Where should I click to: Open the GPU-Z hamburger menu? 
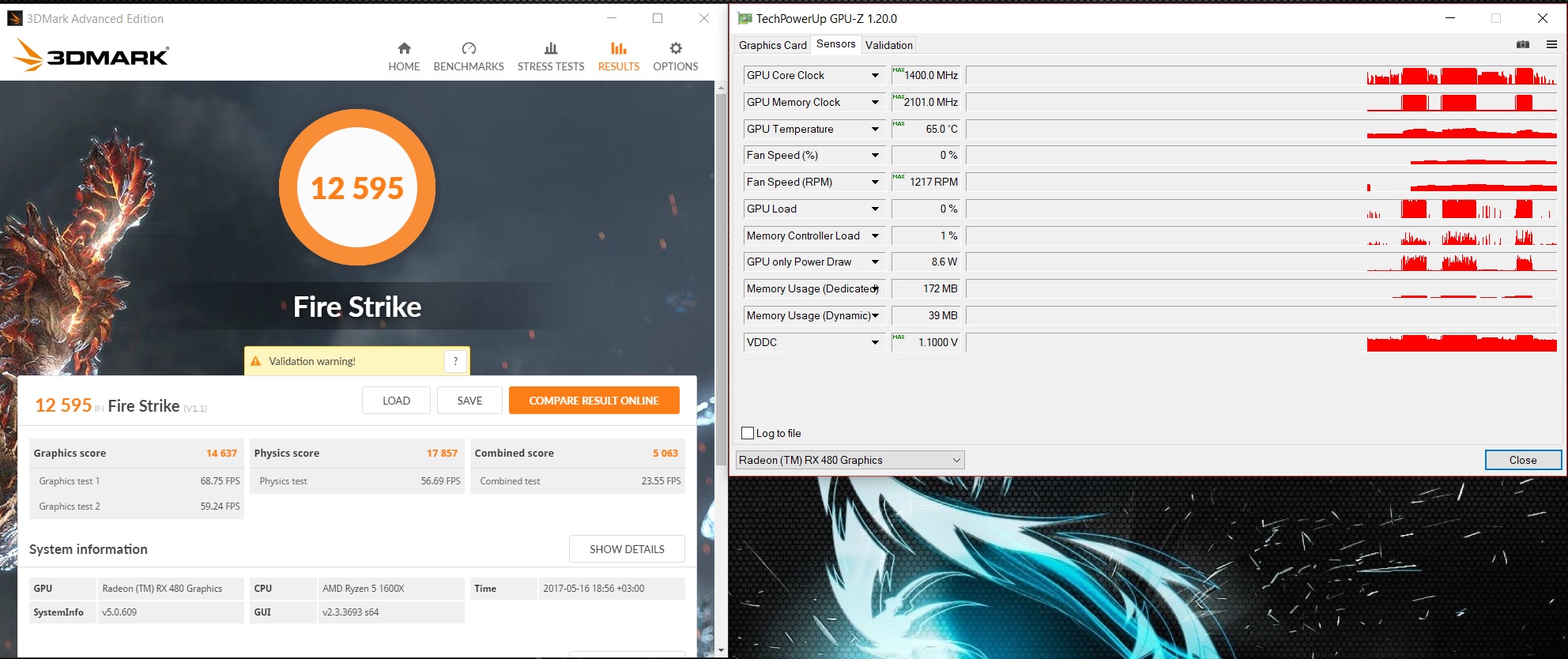1551,44
